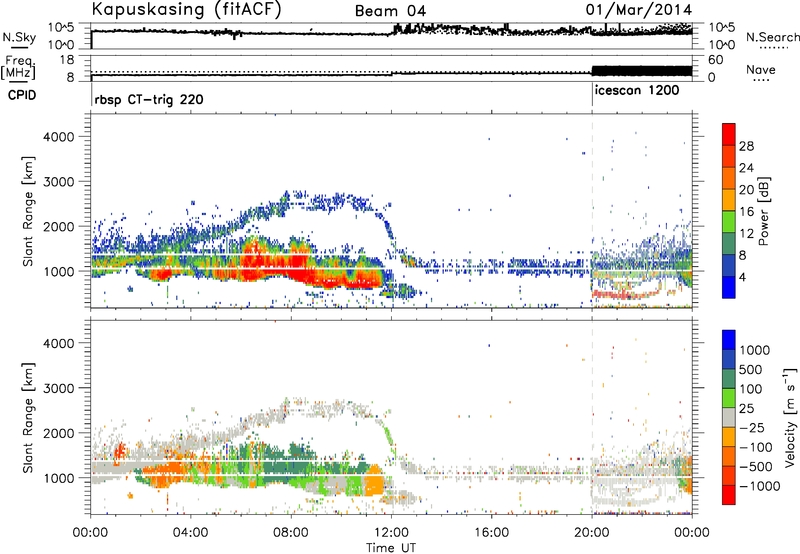
Task: Click the "28" value on power scale
Action: [746, 146]
